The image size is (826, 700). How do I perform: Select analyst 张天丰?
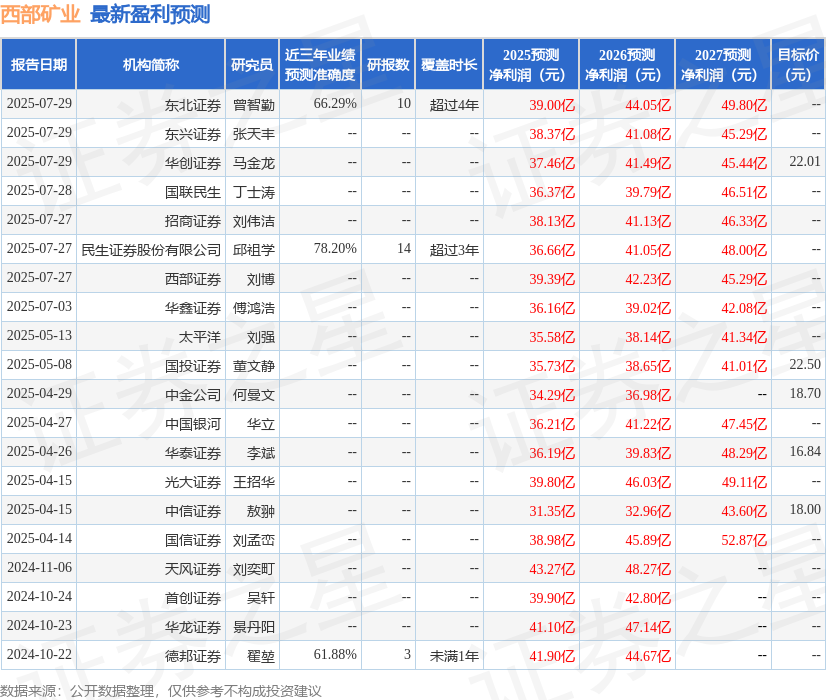click(x=254, y=134)
